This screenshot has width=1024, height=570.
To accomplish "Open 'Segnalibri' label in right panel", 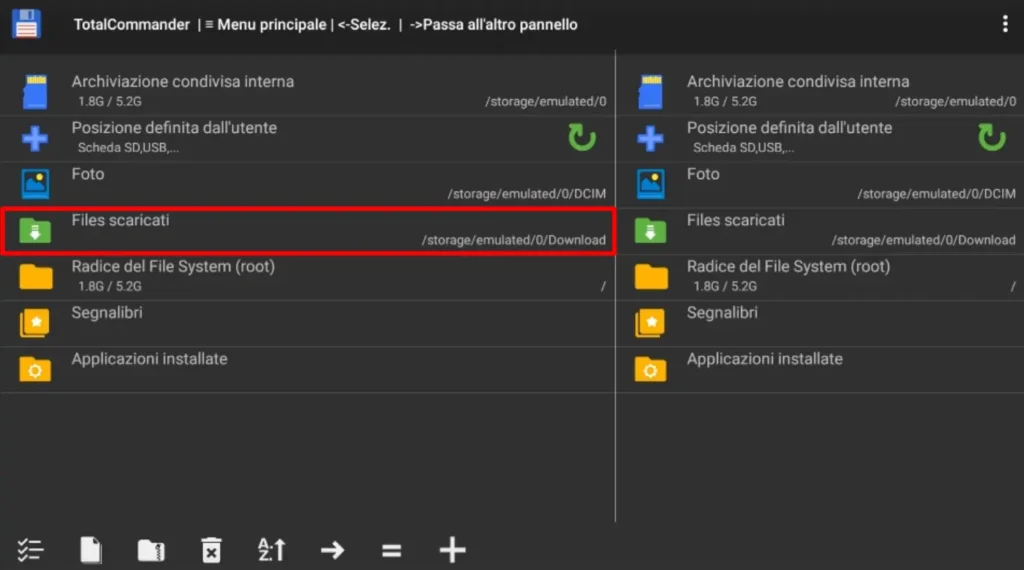I will click(x=722, y=313).
